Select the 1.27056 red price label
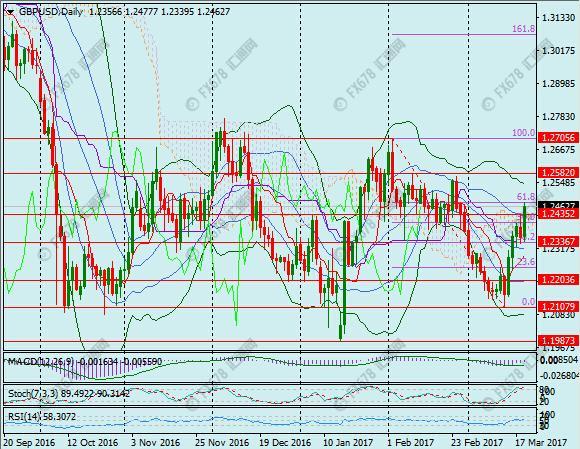580x449 pixels. tap(558, 138)
